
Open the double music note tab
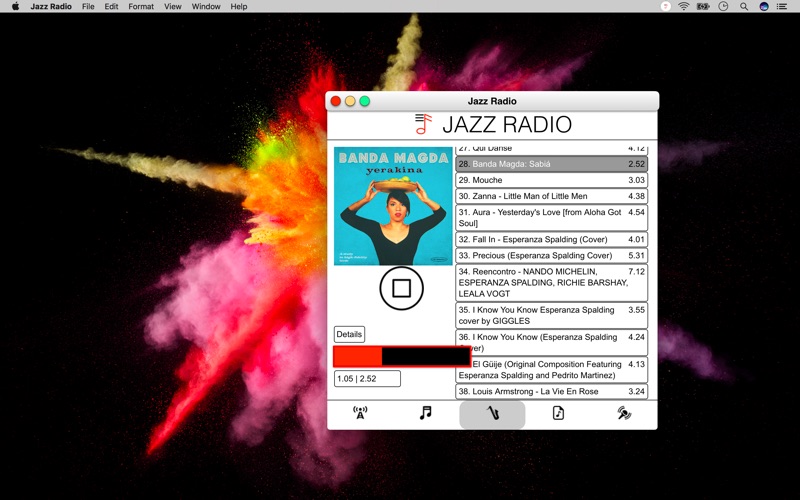tap(426, 413)
